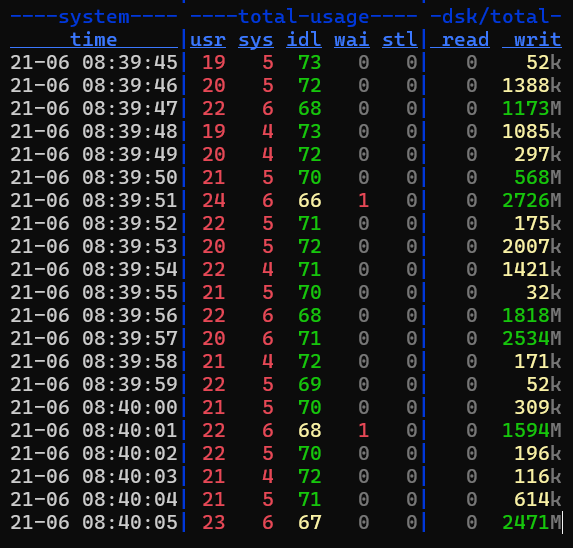
Task: Click the usr value 23 at 08:40:05
Action: tap(214, 522)
